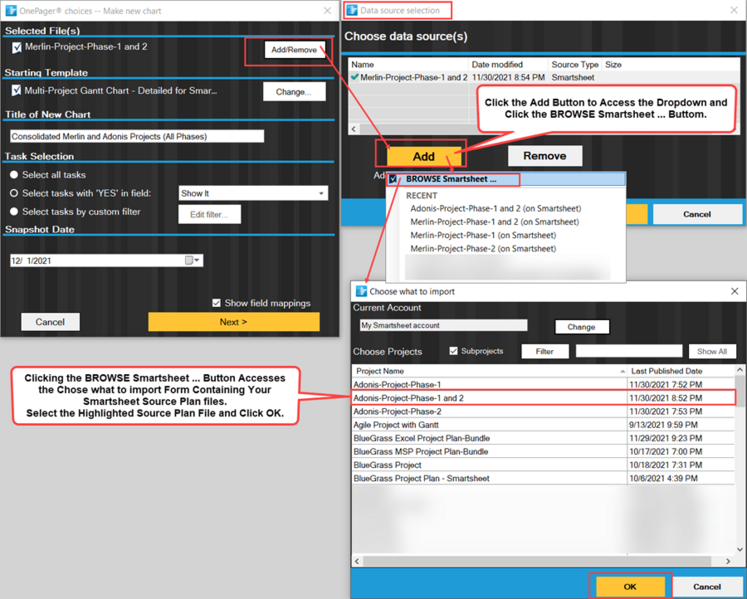The image size is (747, 599).
Task: Click the Date modified column header
Action: (x=508, y=64)
